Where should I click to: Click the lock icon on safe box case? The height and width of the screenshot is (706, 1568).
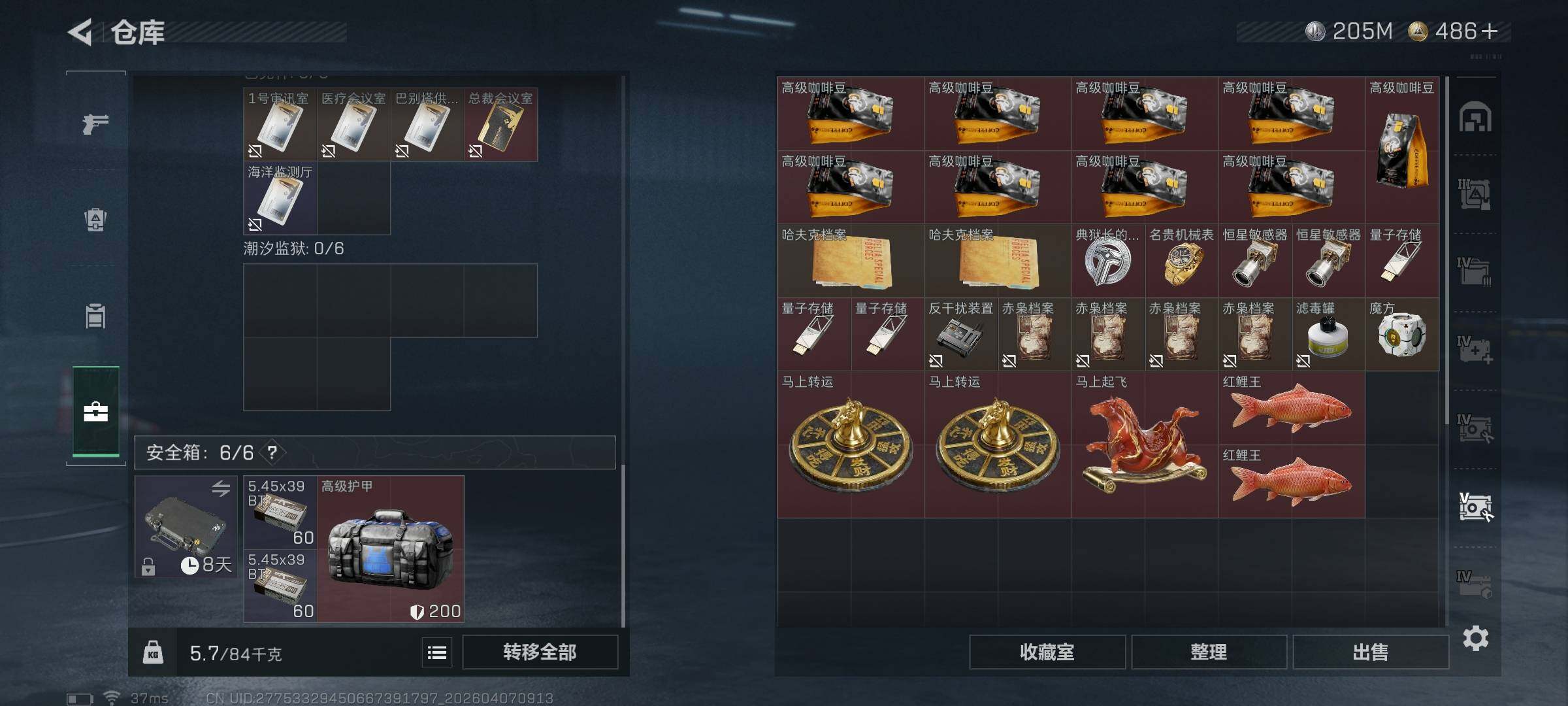(x=148, y=566)
